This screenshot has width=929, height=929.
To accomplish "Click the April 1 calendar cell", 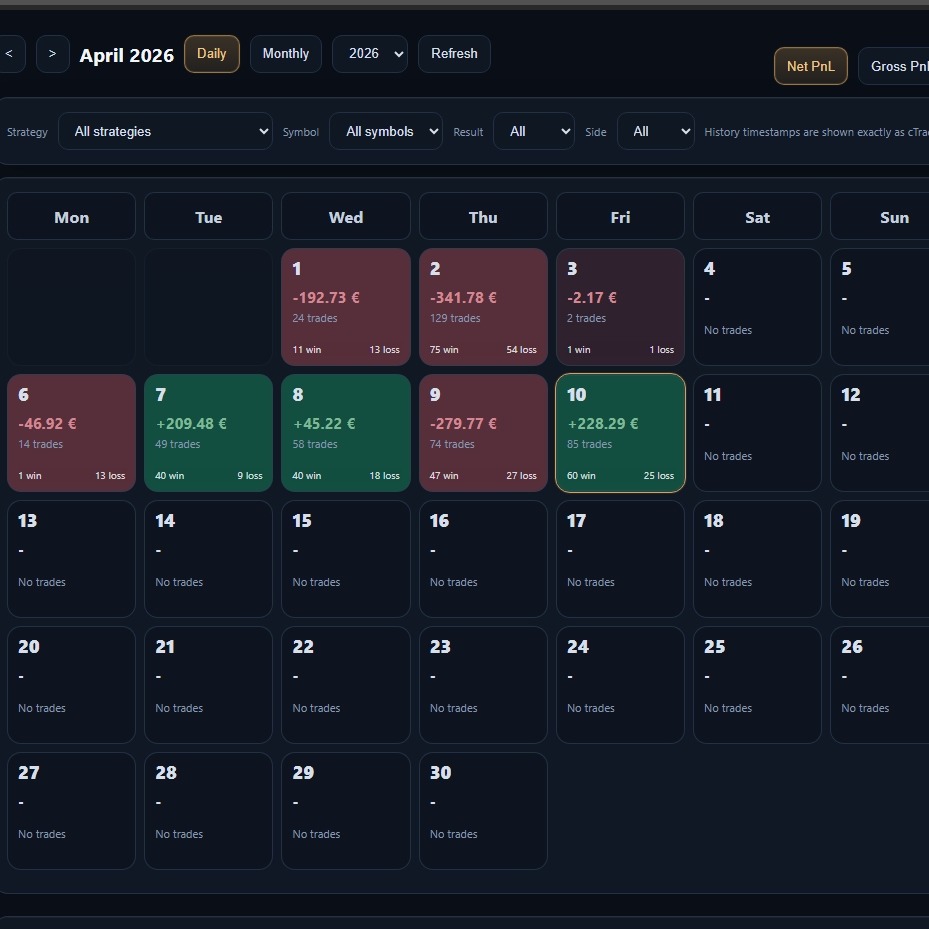I will tap(345, 307).
